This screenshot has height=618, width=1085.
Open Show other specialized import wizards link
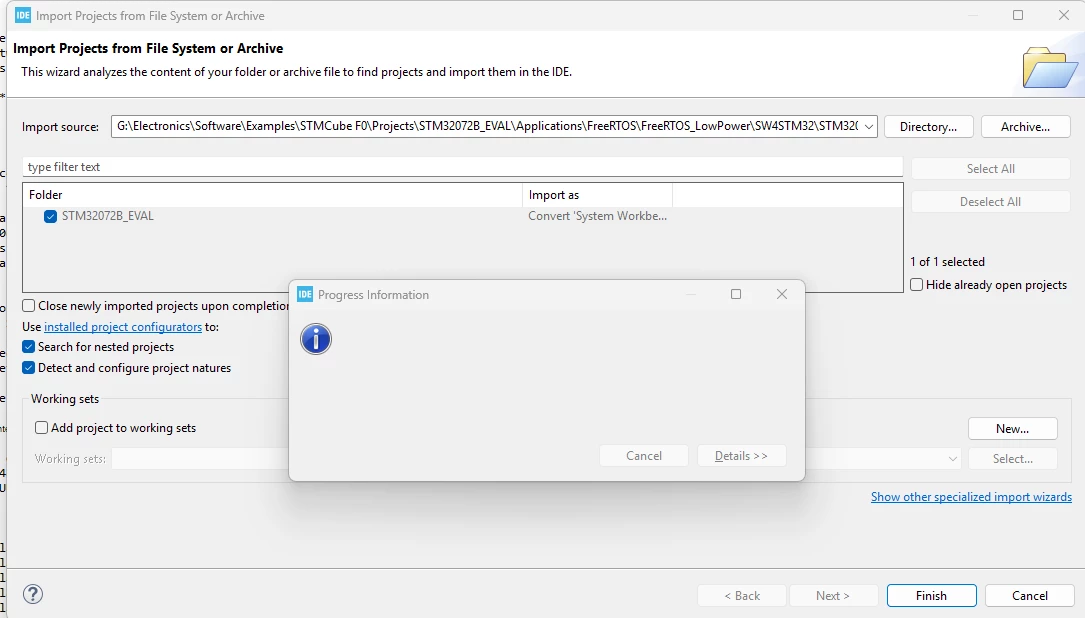coord(972,497)
